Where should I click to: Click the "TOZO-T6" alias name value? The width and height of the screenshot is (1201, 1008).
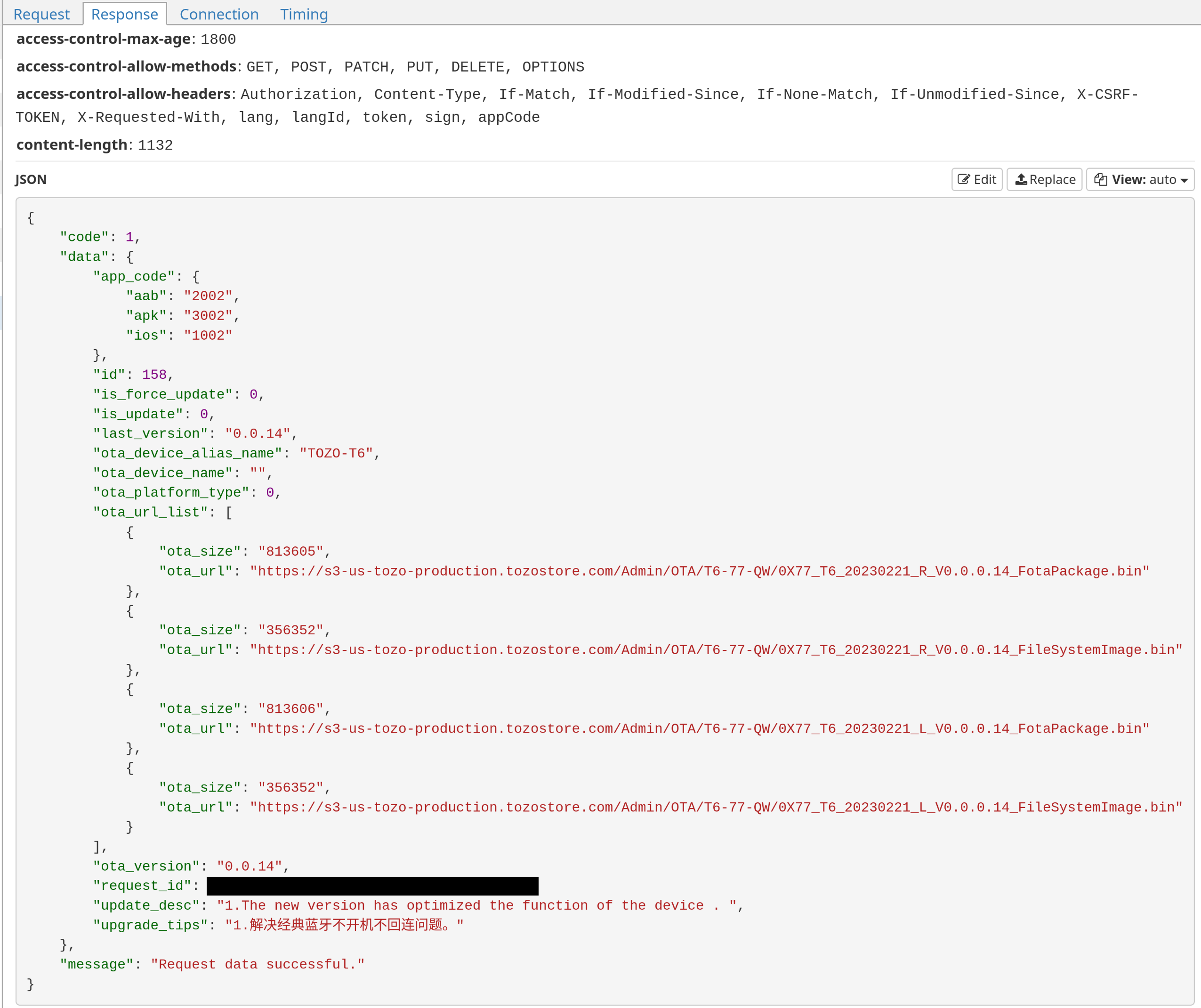coord(336,453)
